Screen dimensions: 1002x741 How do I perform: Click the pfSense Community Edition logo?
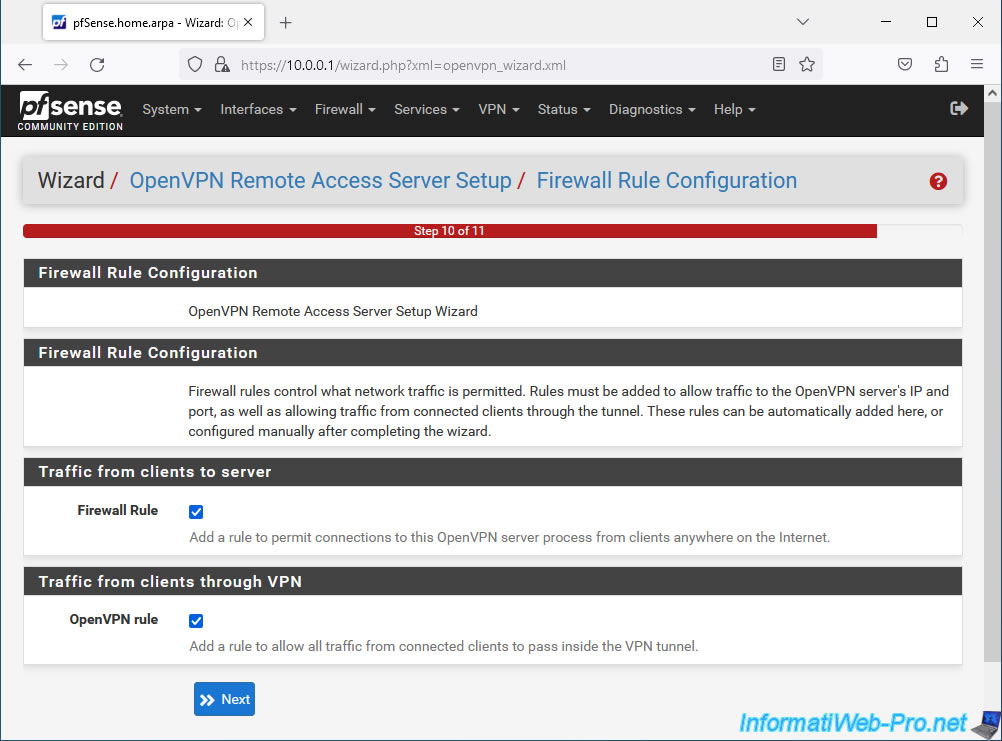tap(70, 111)
